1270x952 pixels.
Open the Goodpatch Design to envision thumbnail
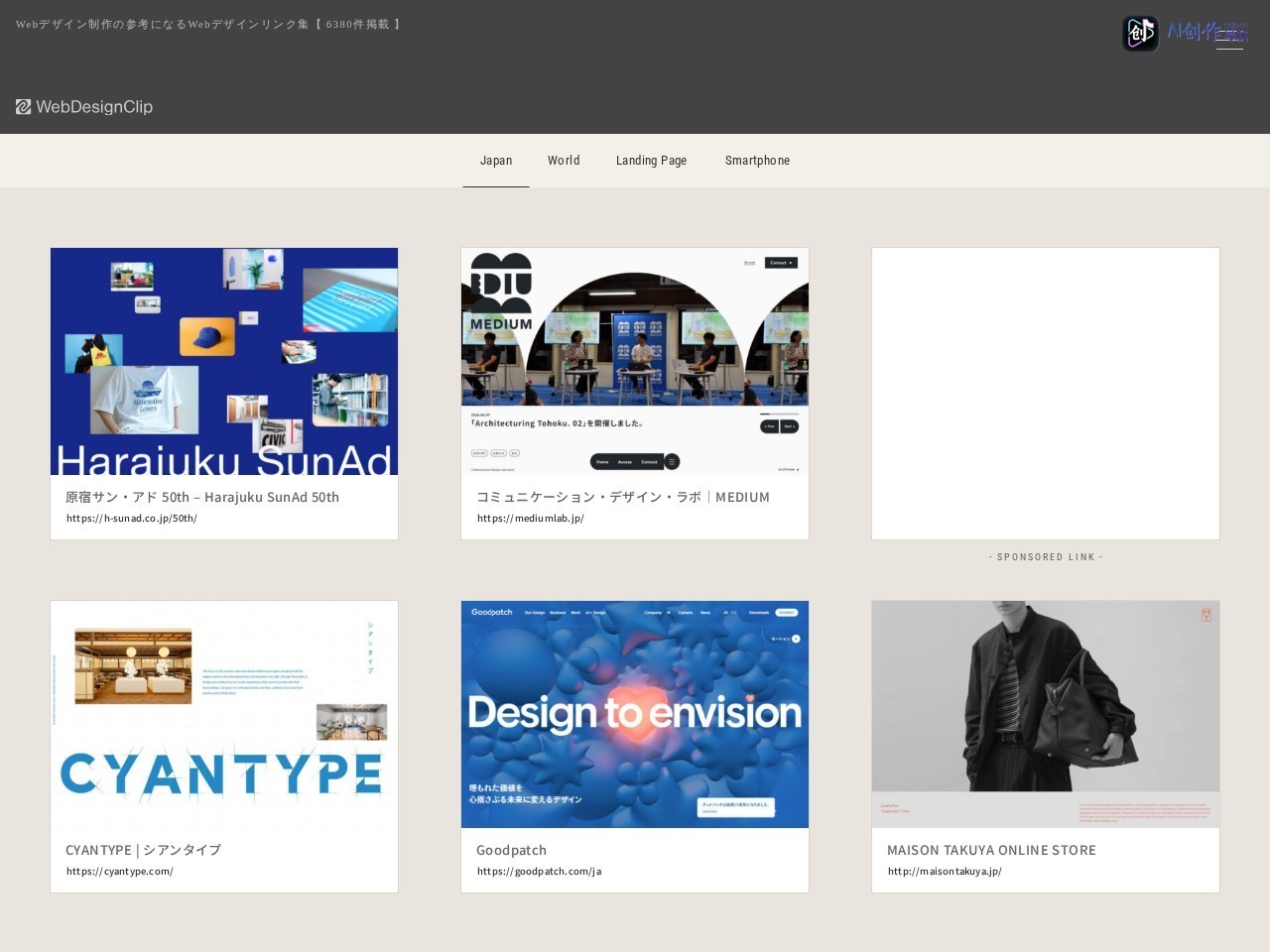pos(635,714)
